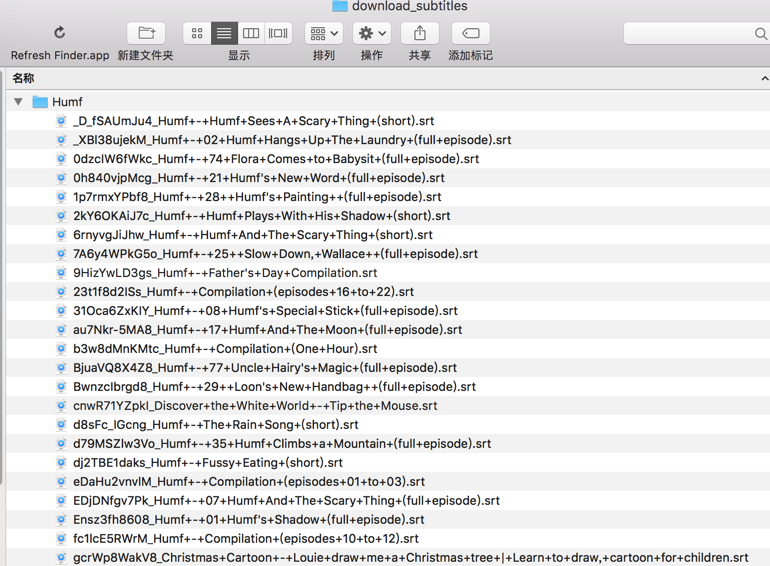Click srt icon of au7Nkr-5MA8 file

click(61, 330)
